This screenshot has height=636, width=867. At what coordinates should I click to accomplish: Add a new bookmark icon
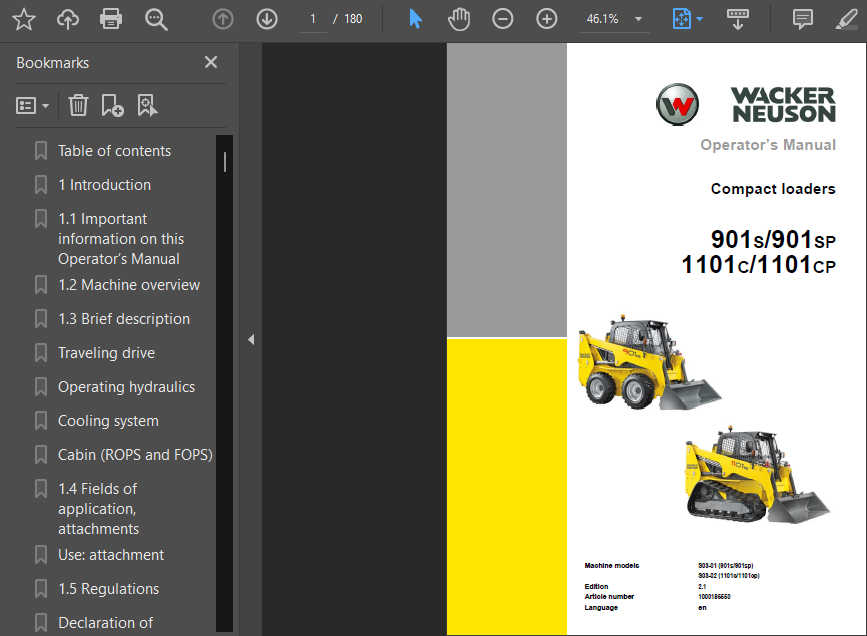[x=112, y=105]
